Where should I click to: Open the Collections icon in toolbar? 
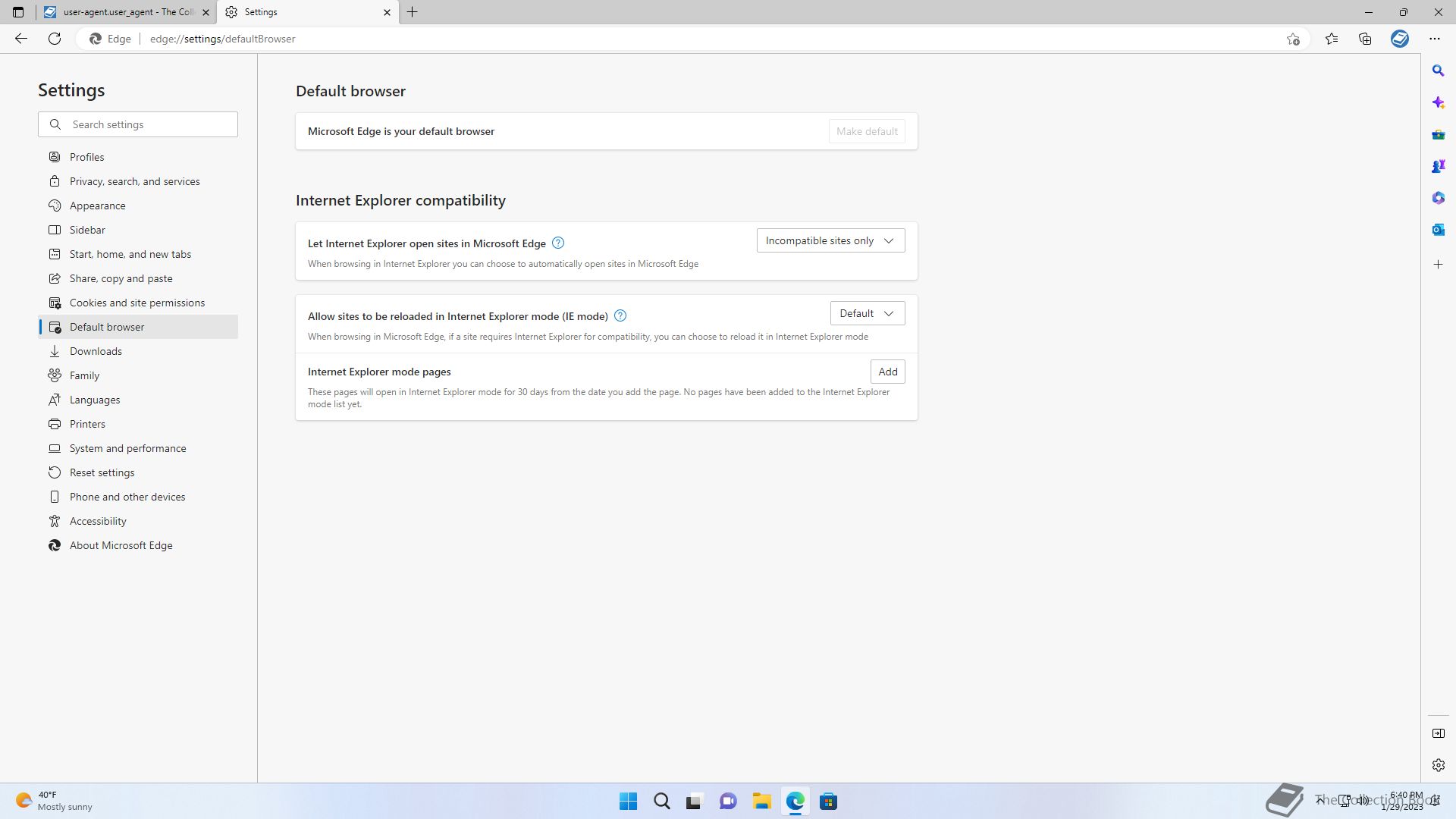1365,39
